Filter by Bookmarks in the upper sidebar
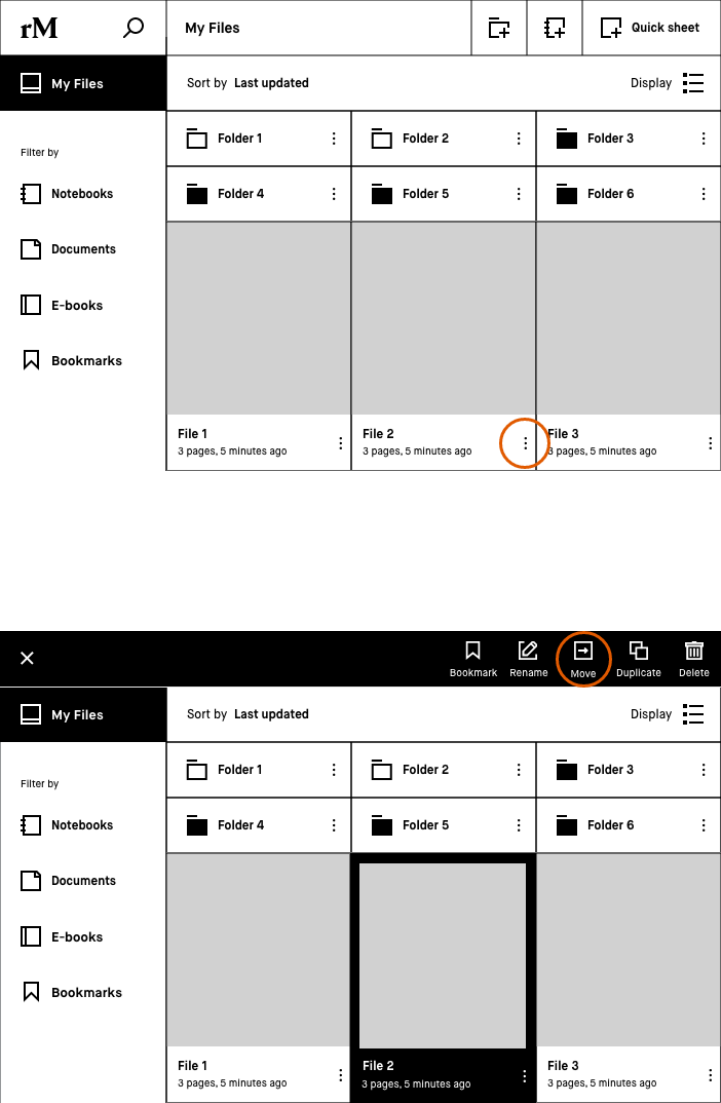 71,360
